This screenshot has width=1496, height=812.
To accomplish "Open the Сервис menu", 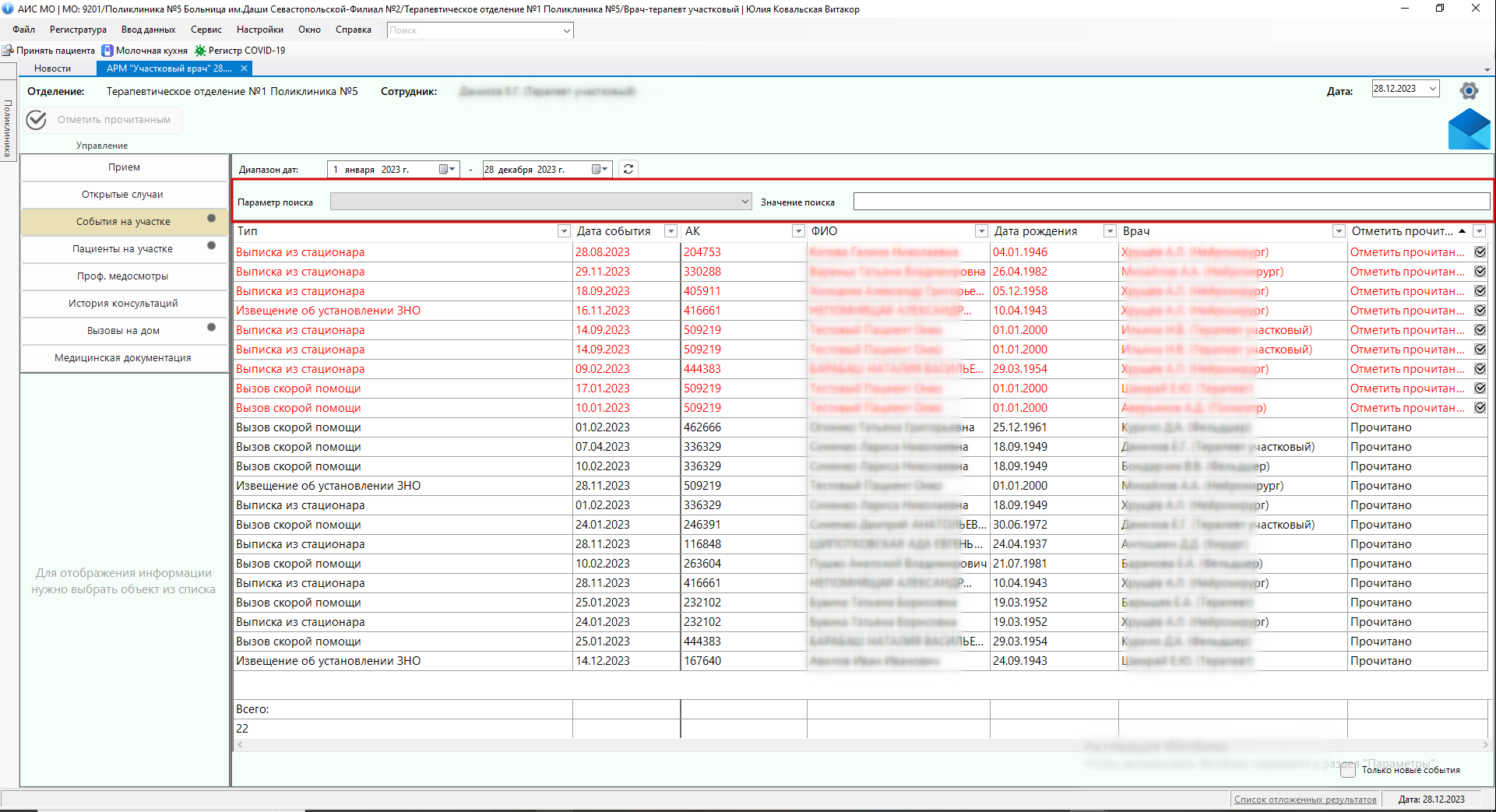I will (x=206, y=30).
